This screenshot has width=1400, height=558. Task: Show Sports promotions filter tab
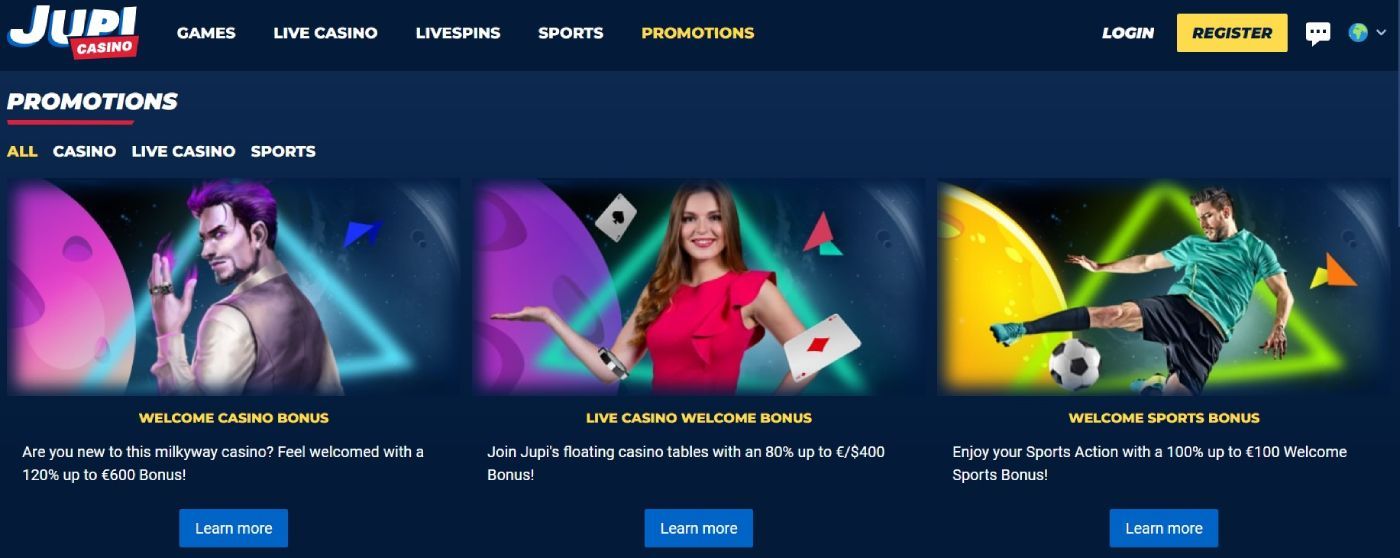tap(283, 151)
